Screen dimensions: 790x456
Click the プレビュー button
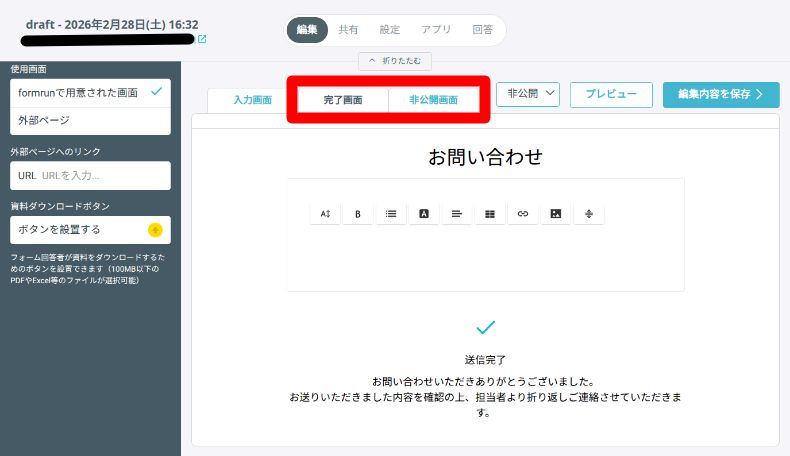pos(611,94)
